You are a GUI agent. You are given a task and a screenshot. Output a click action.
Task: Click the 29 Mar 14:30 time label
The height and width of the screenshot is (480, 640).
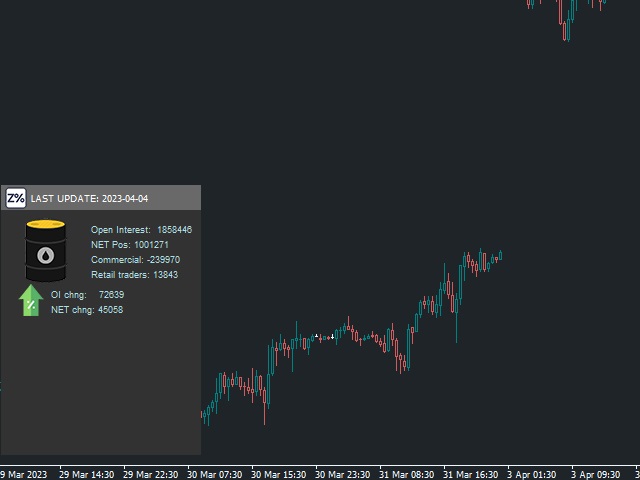tap(87, 475)
